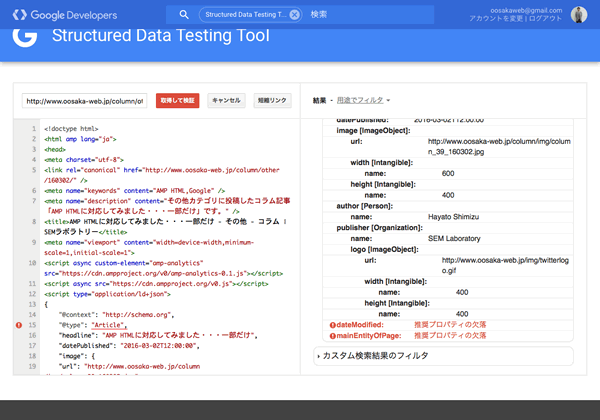Open the user profile avatar

point(579,15)
